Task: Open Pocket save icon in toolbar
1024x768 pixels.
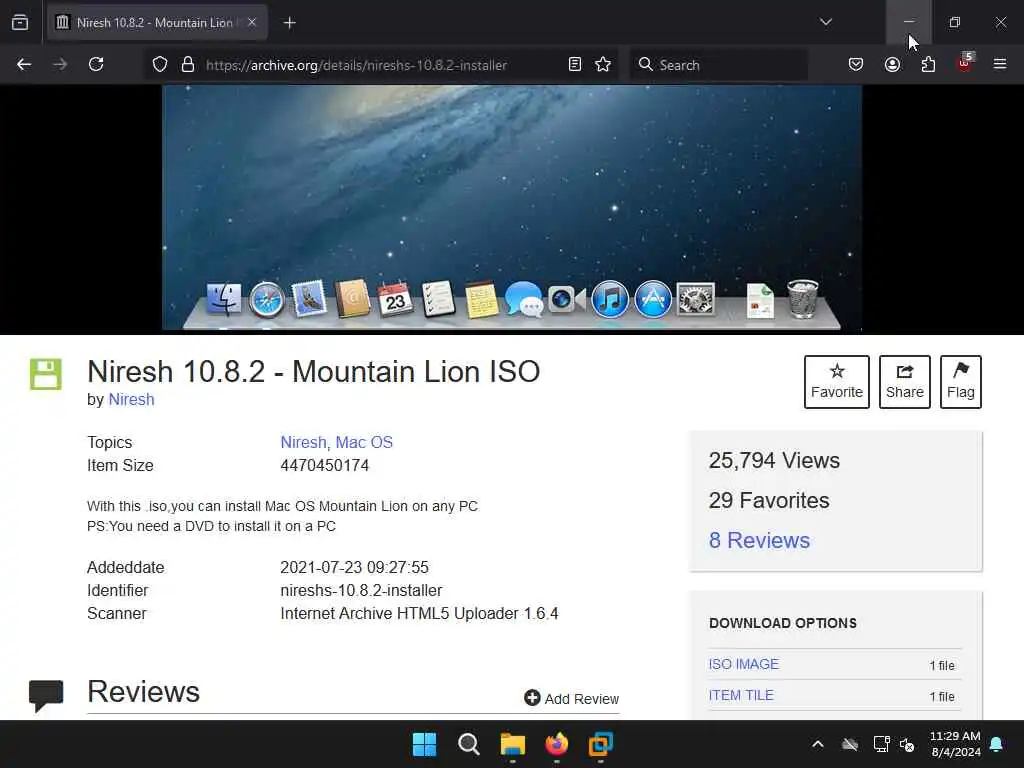Action: pos(856,64)
